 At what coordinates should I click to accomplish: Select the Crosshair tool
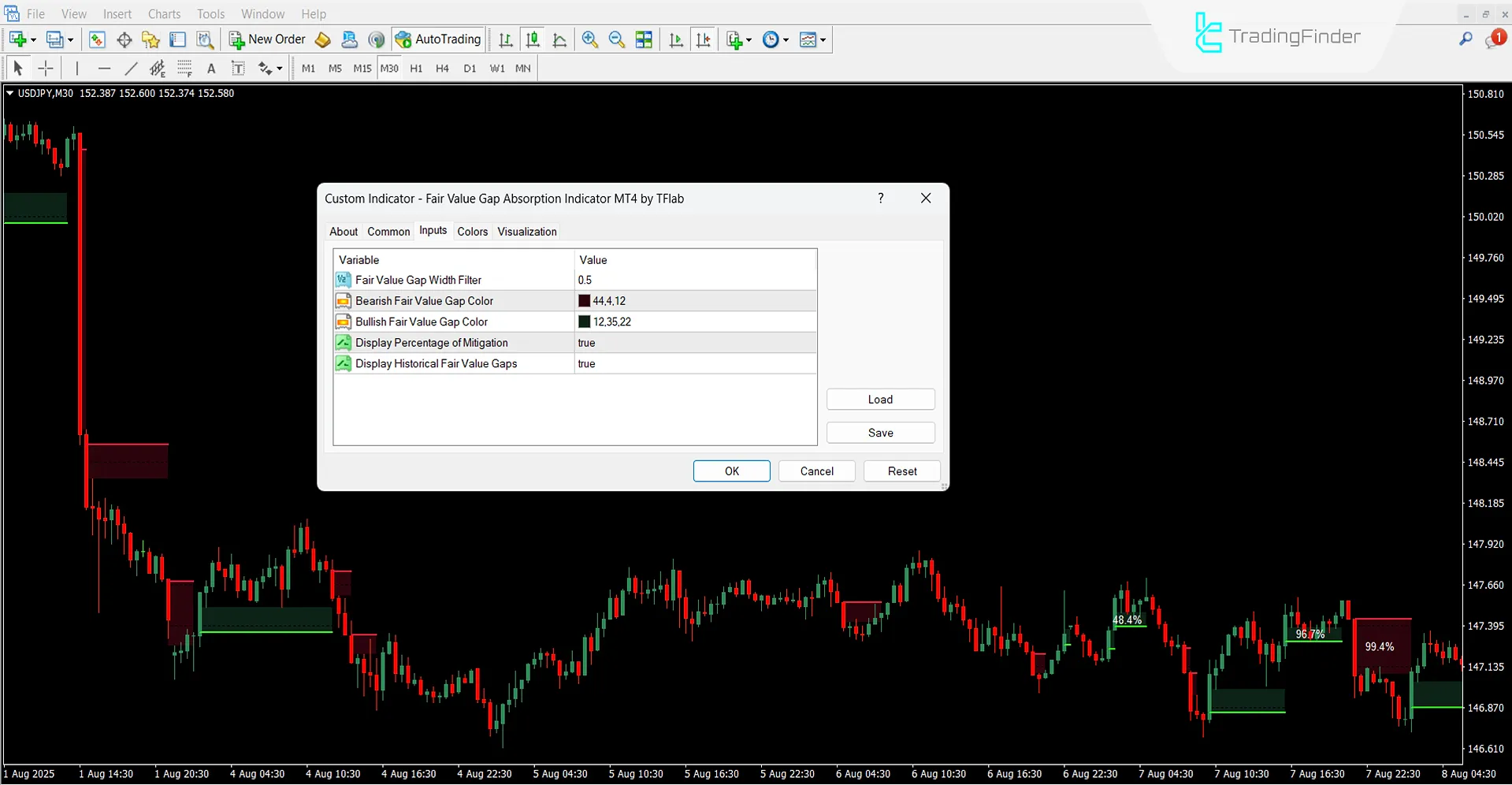46,69
